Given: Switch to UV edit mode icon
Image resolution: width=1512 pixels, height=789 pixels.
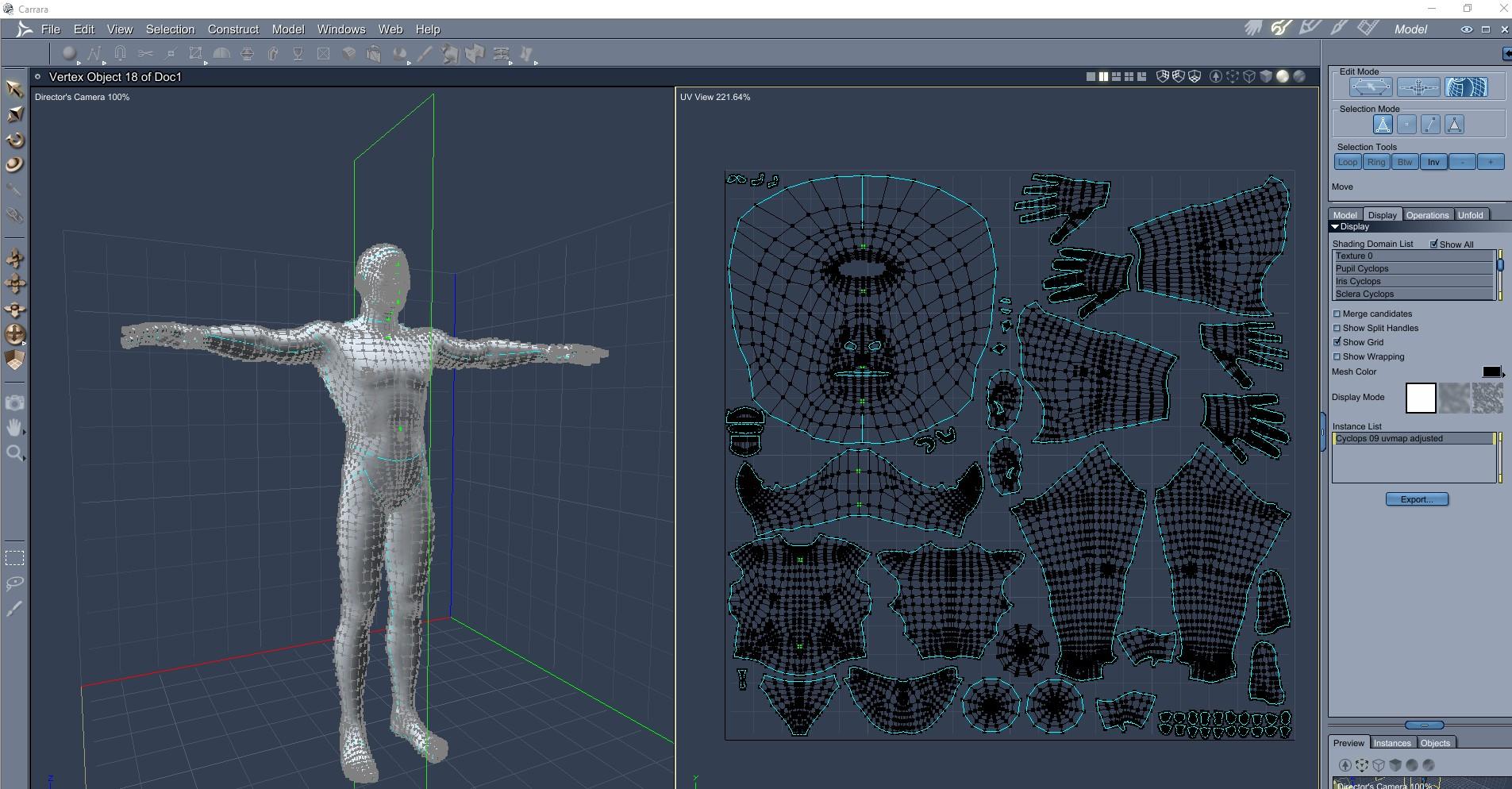Looking at the screenshot, I should click(x=1466, y=87).
